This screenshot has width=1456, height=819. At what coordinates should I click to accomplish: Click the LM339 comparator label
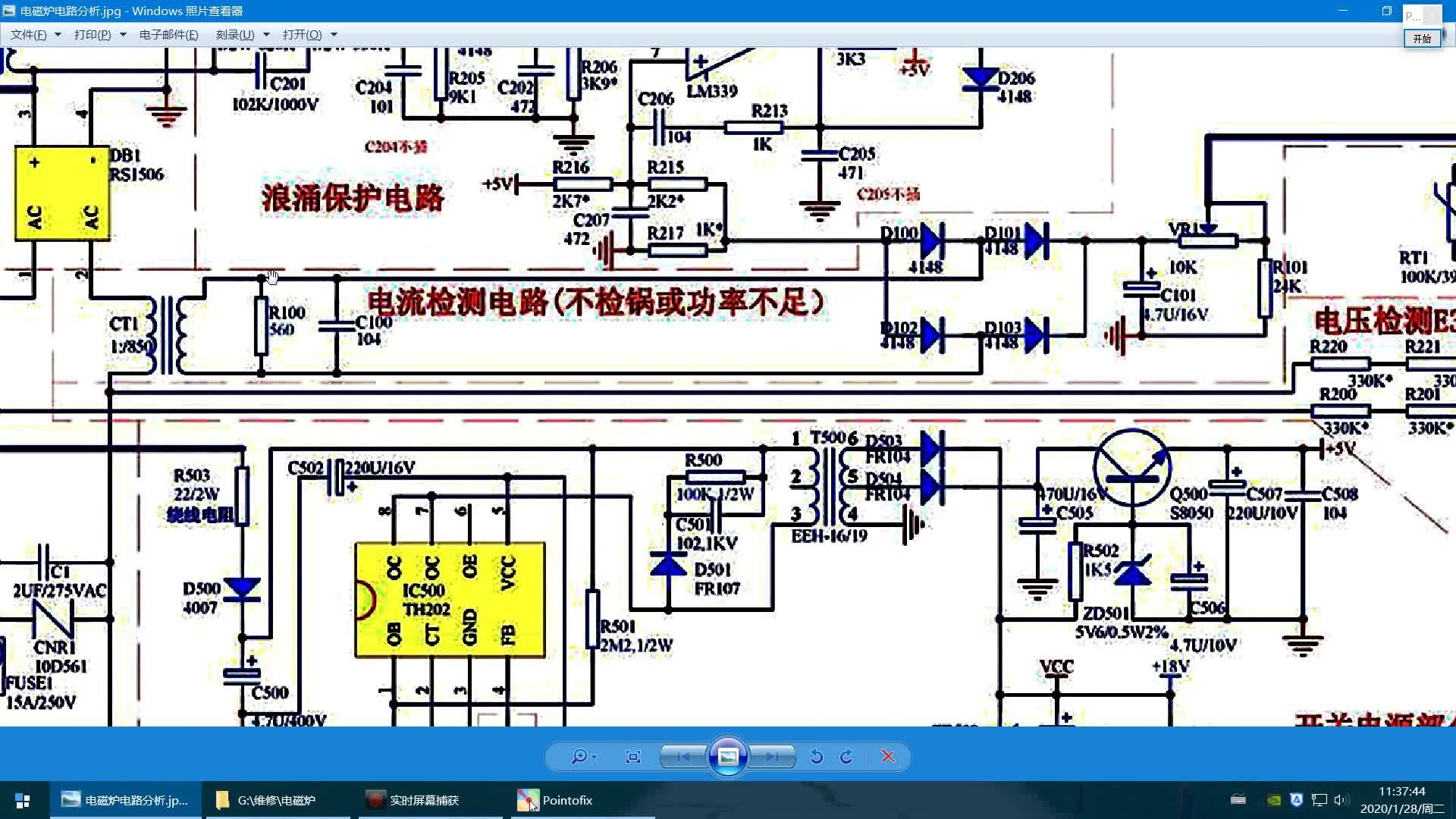click(x=712, y=91)
